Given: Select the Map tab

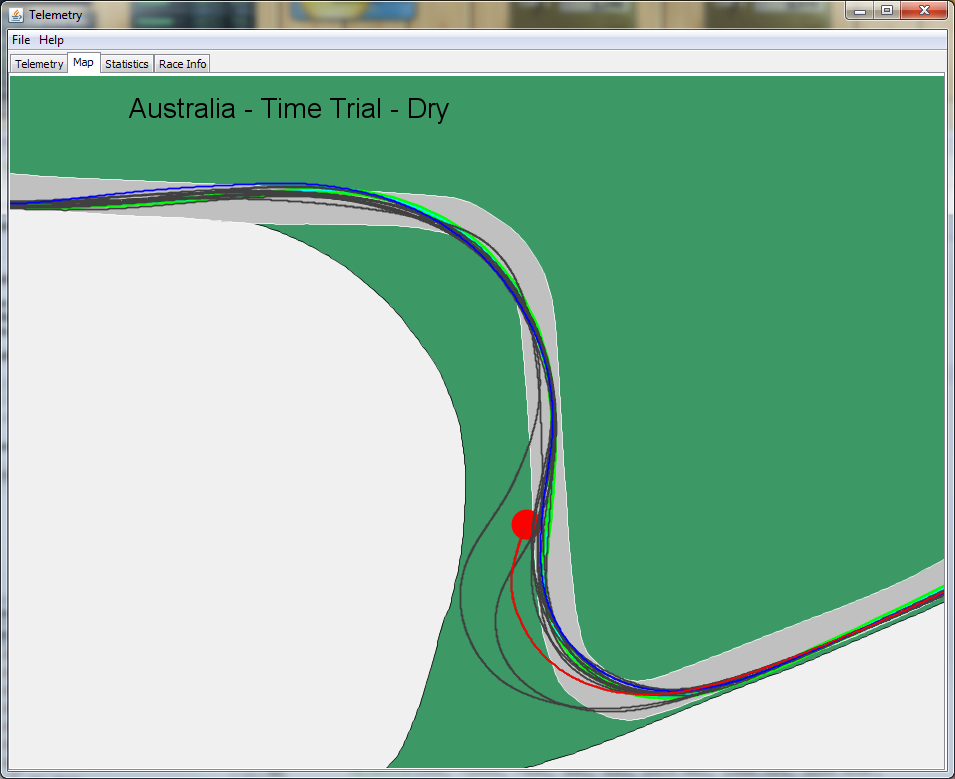Looking at the screenshot, I should pyautogui.click(x=83, y=62).
